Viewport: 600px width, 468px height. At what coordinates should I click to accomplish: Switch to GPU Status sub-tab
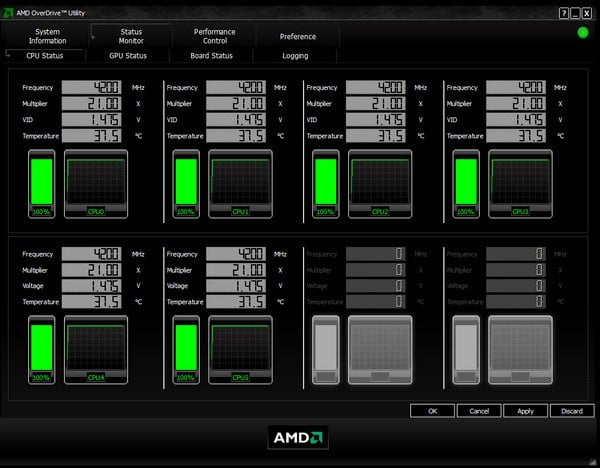click(x=128, y=55)
